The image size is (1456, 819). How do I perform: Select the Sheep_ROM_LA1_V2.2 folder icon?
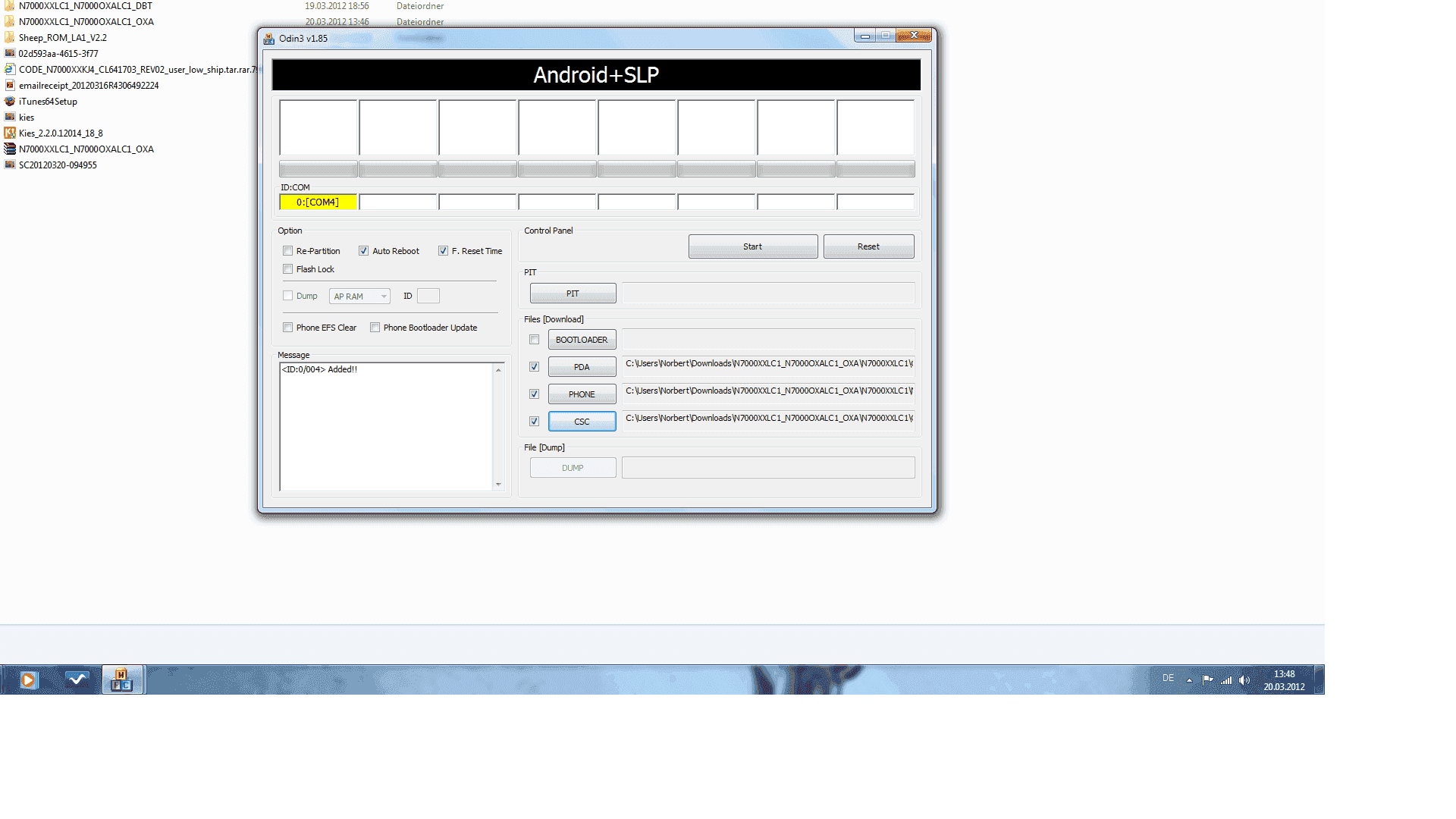tap(10, 37)
